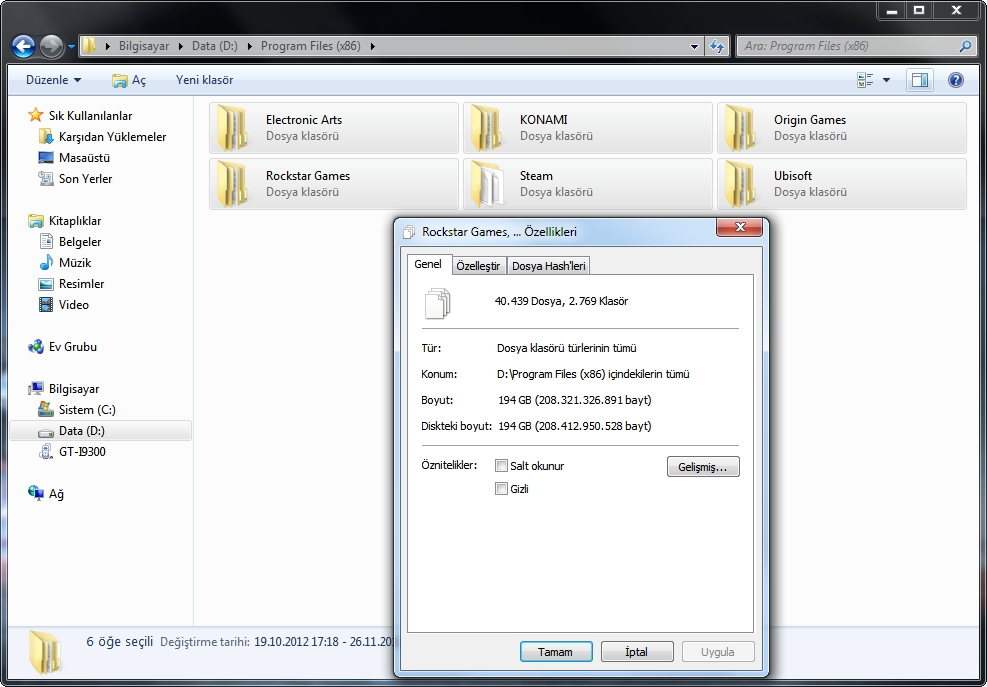This screenshot has height=687, width=987.
Task: Click the "40.439 Dosya, 2.769 Klasör" text
Action: tap(561, 301)
